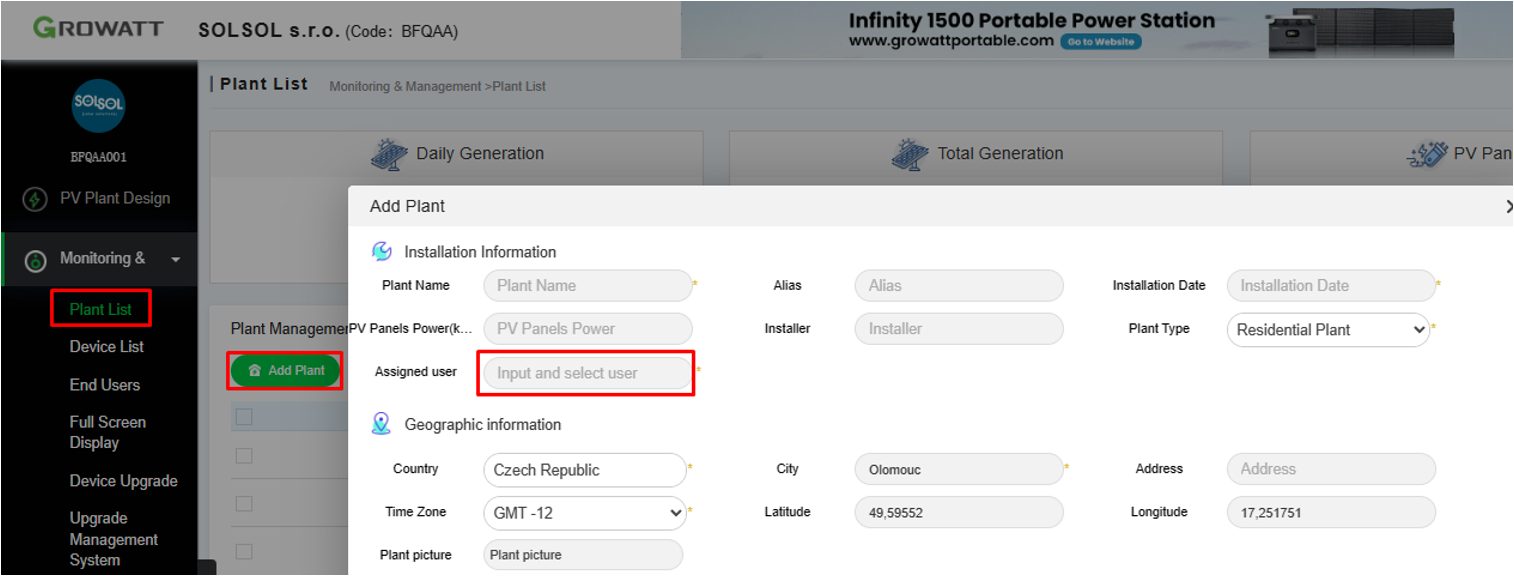Click the Assigned user input field
This screenshot has height=576, width=1514.
click(587, 373)
